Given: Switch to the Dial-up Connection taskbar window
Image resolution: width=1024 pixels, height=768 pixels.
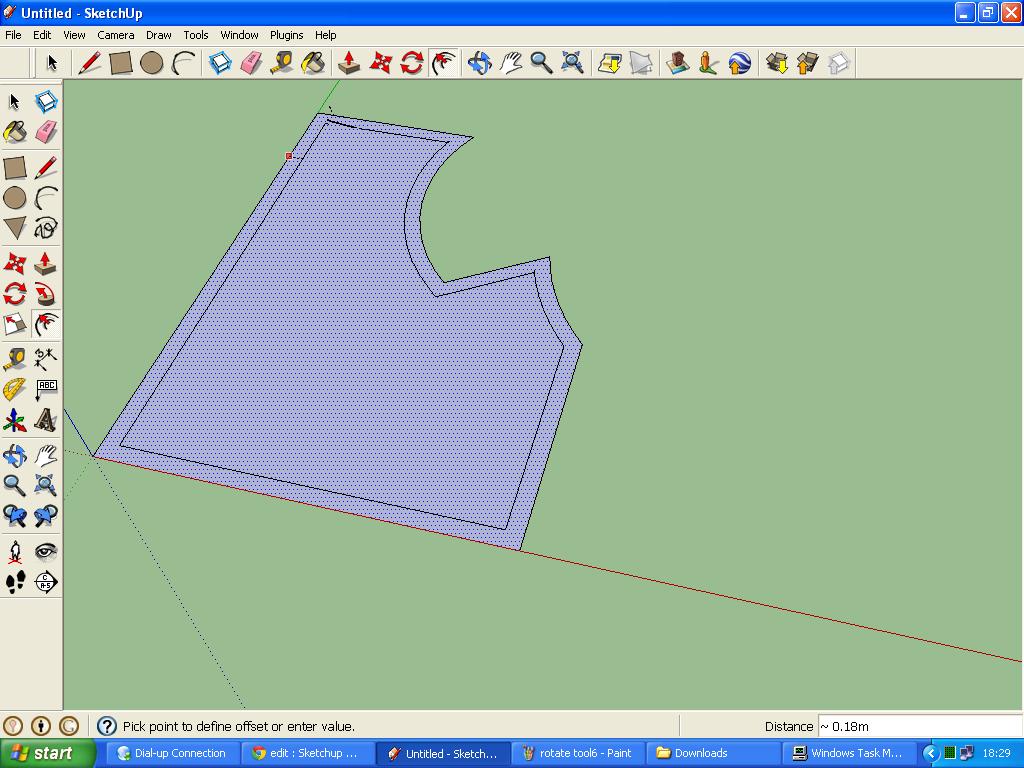Looking at the screenshot, I should pos(172,753).
